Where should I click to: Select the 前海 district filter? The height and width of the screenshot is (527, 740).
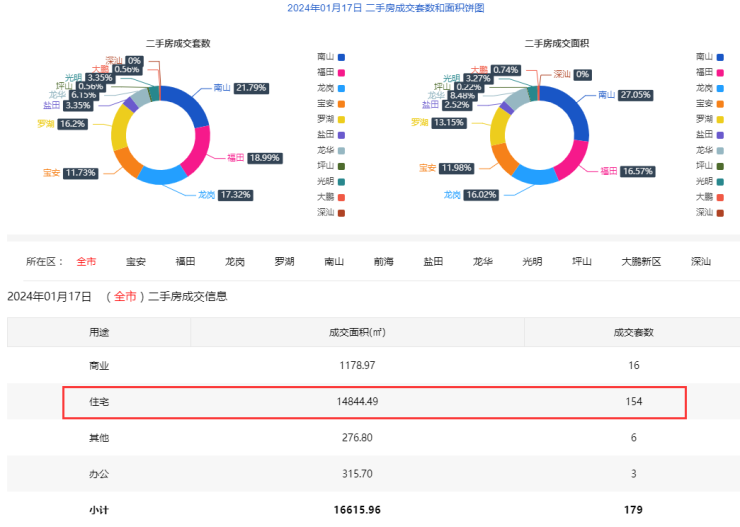[384, 261]
